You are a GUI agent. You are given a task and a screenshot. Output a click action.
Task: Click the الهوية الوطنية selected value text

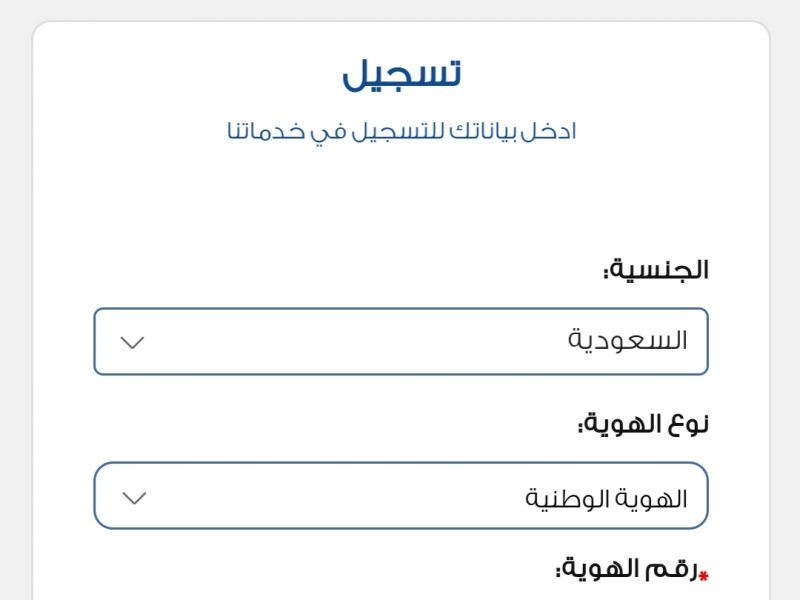(x=606, y=498)
